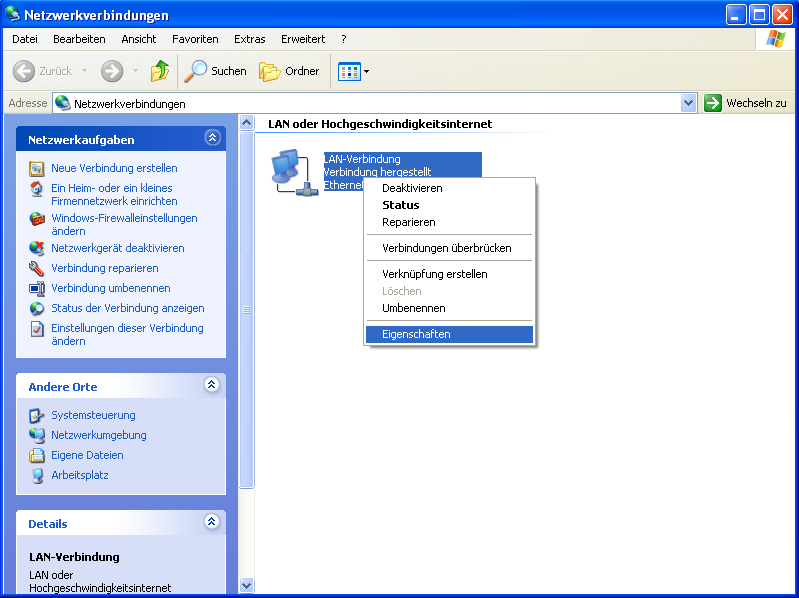
Task: Toggle the Ordner folders pane
Action: [x=289, y=71]
